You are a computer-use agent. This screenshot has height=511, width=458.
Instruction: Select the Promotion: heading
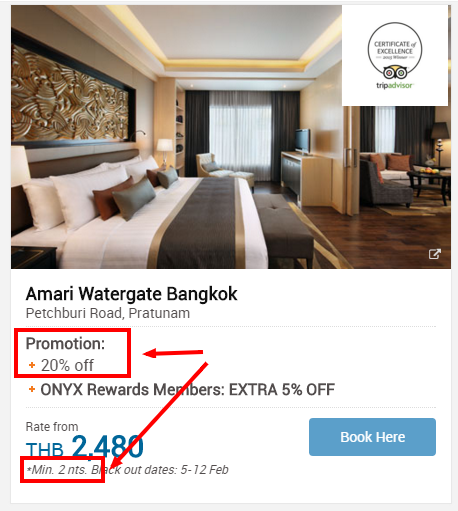point(65,343)
